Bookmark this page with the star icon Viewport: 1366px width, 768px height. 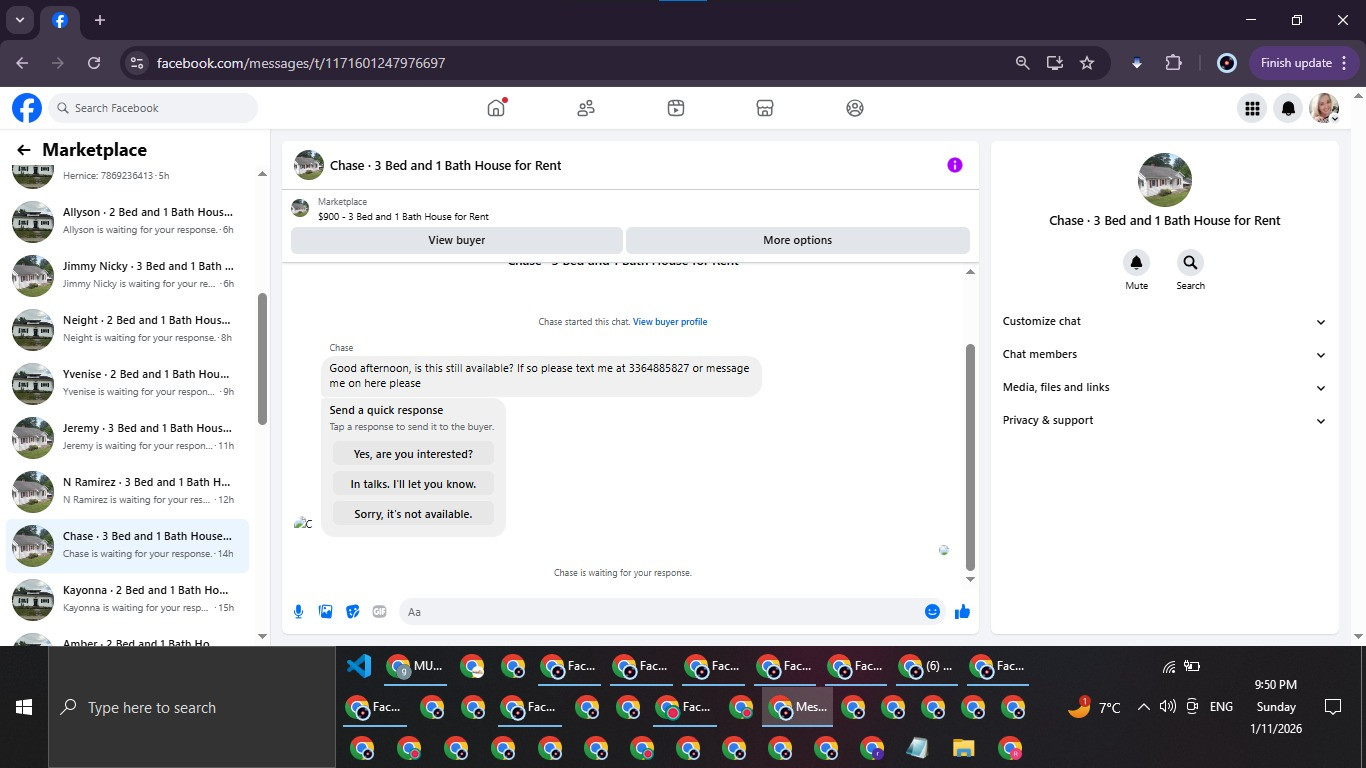tap(1087, 63)
